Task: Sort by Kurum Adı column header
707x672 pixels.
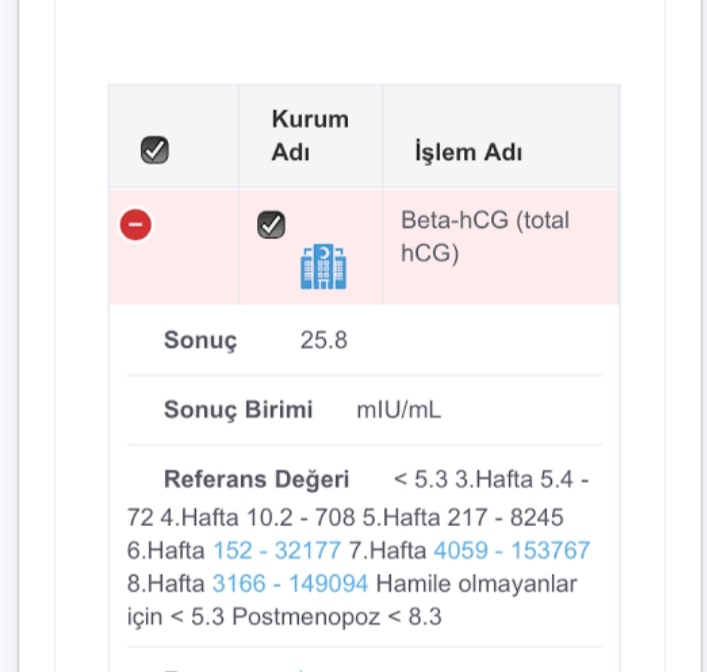Action: tap(309, 136)
